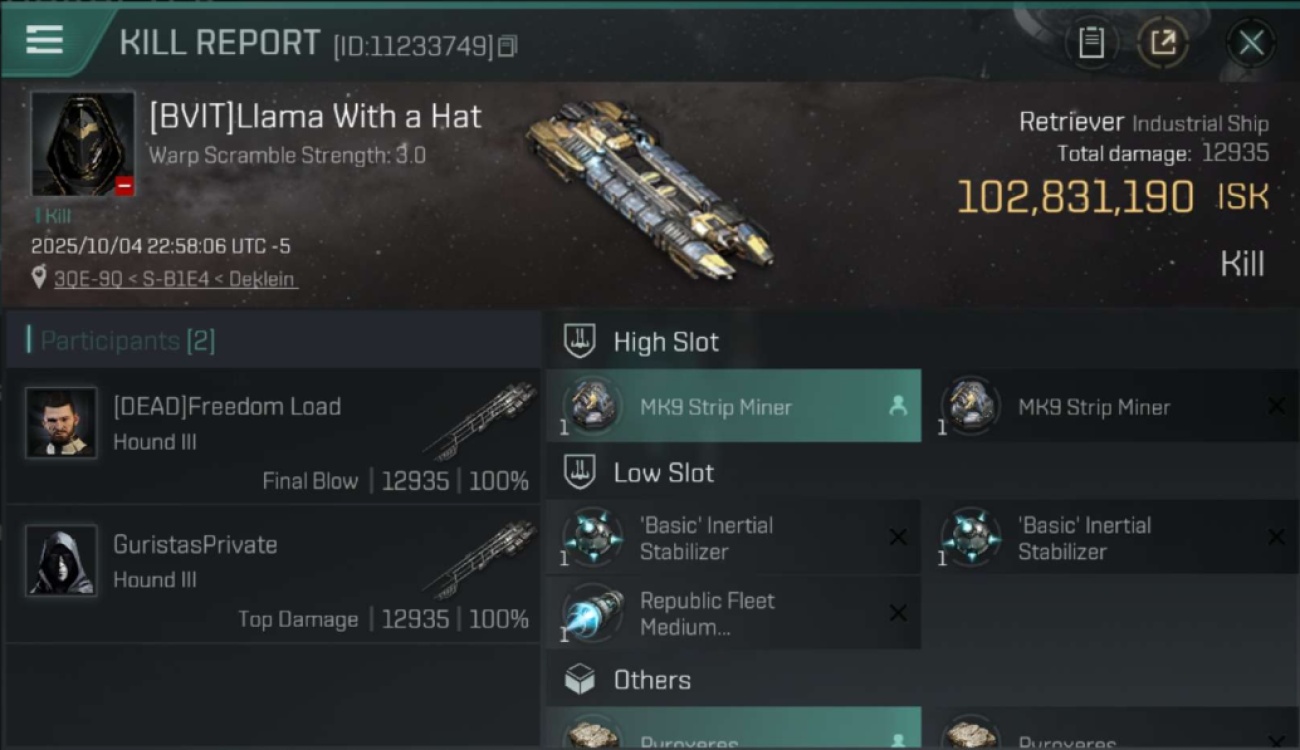Image resolution: width=1300 pixels, height=750 pixels.
Task: Click the Low Slot shield icon
Action: pos(580,472)
